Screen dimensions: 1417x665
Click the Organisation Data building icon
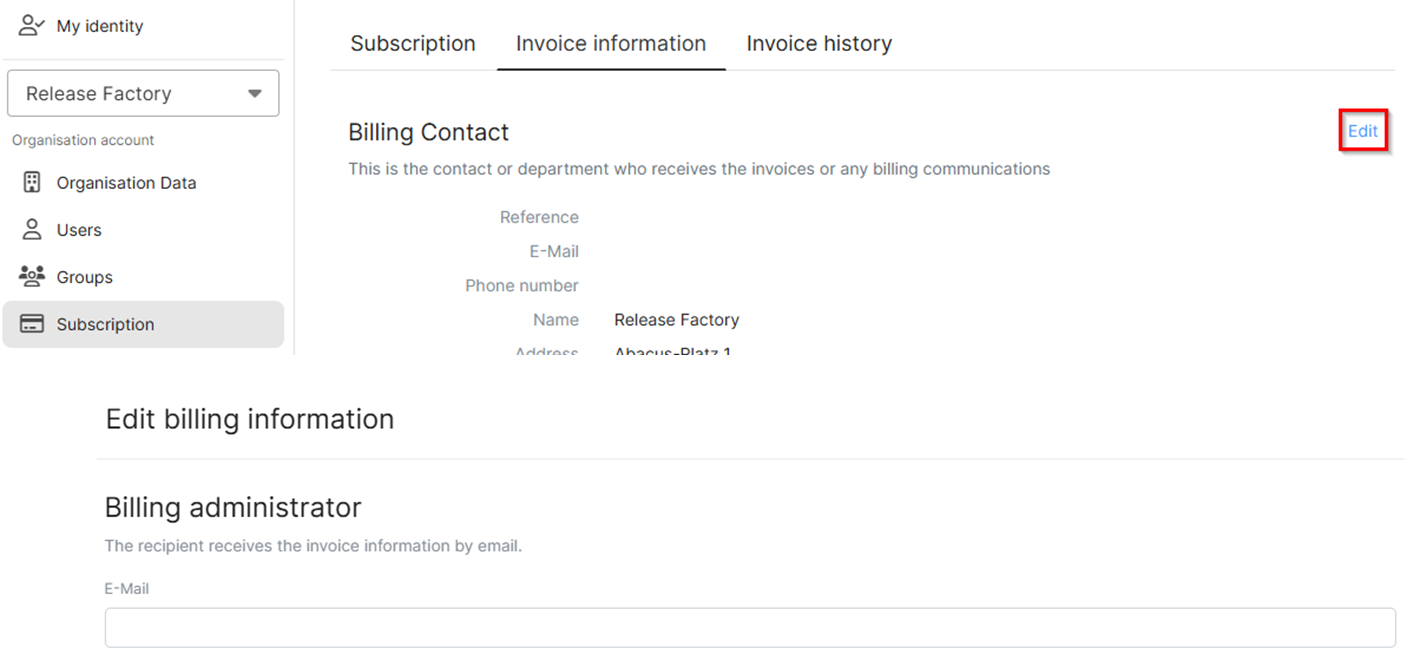click(x=32, y=183)
